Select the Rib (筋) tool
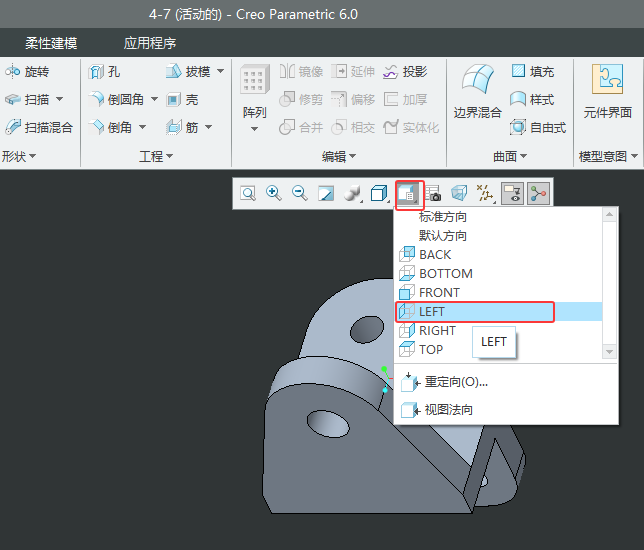The width and height of the screenshot is (644, 550). (182, 127)
